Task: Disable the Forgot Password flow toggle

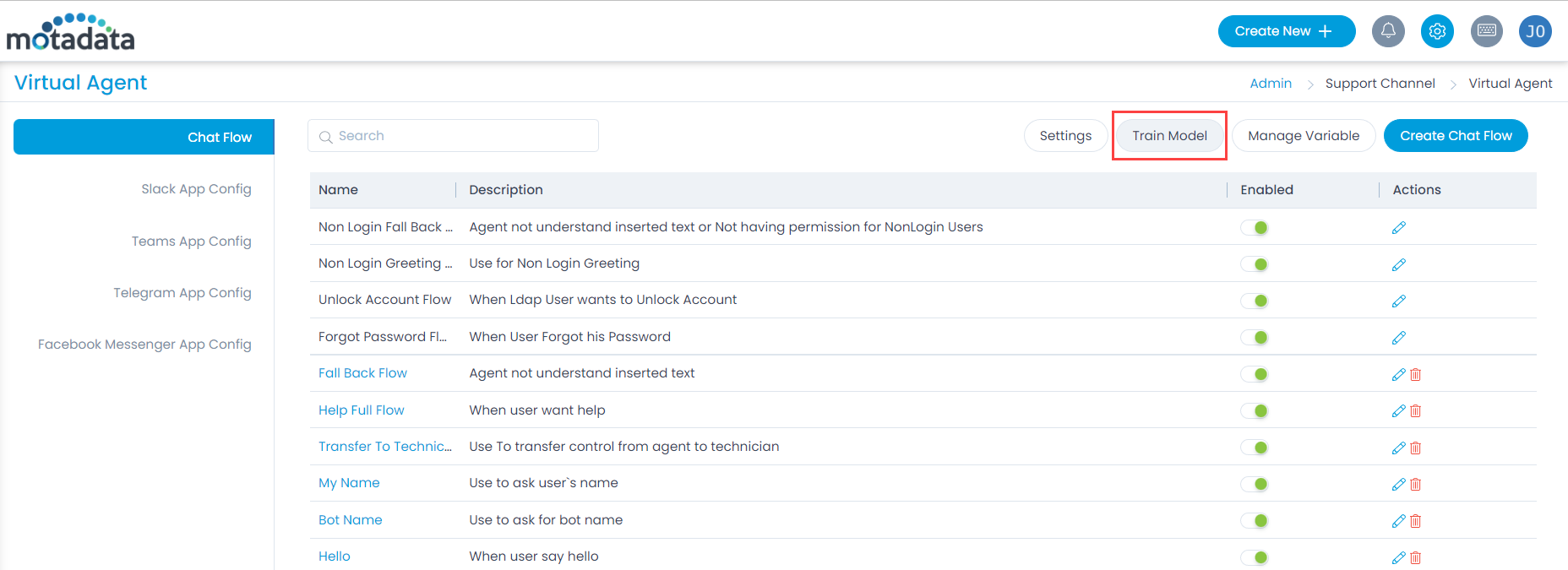Action: [x=1255, y=338]
